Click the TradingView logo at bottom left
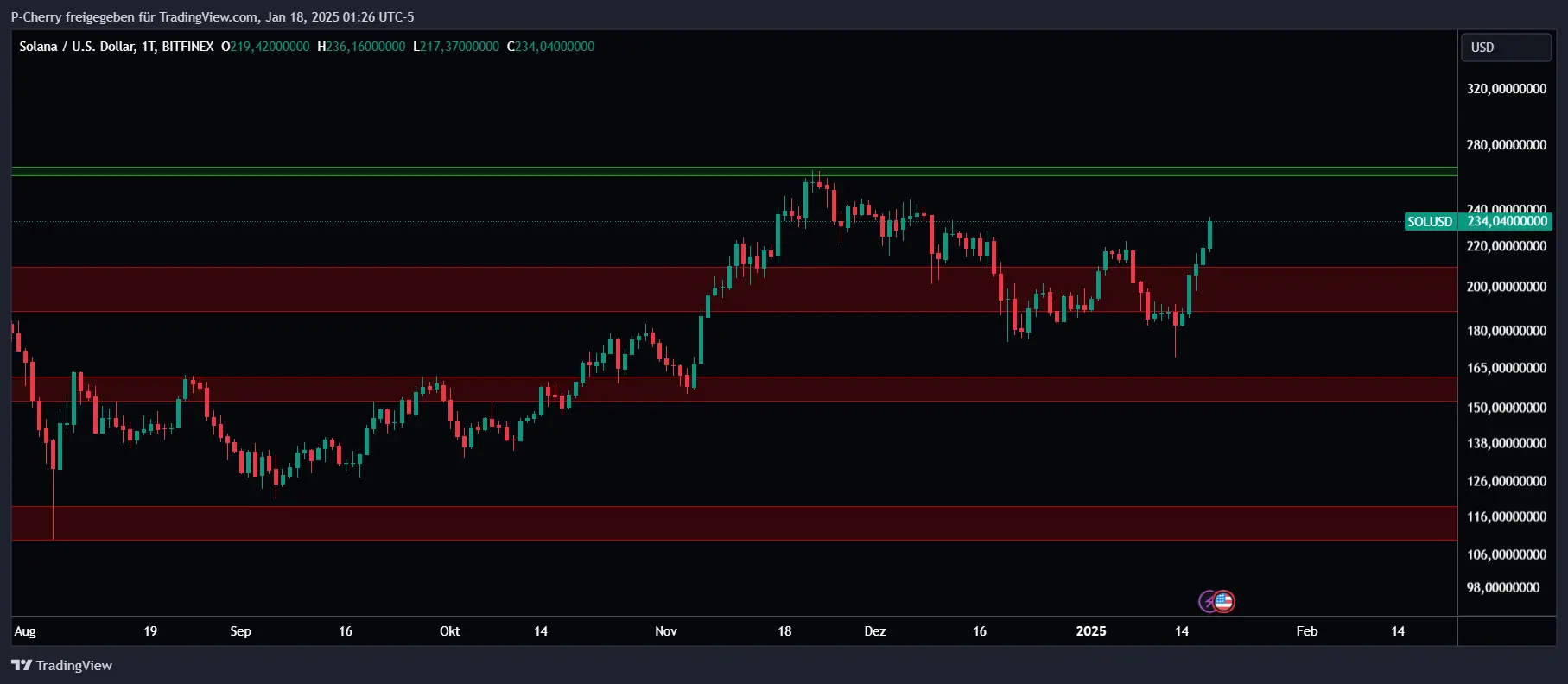This screenshot has height=684, width=1568. pyautogui.click(x=61, y=665)
